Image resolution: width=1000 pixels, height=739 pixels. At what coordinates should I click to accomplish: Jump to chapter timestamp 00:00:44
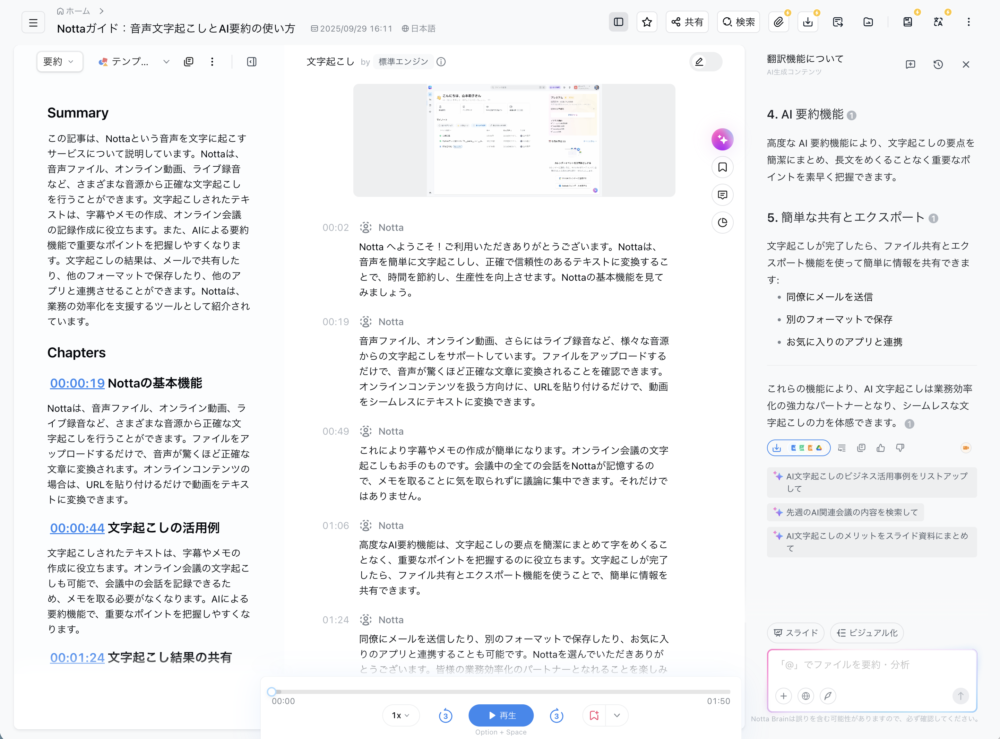77,528
